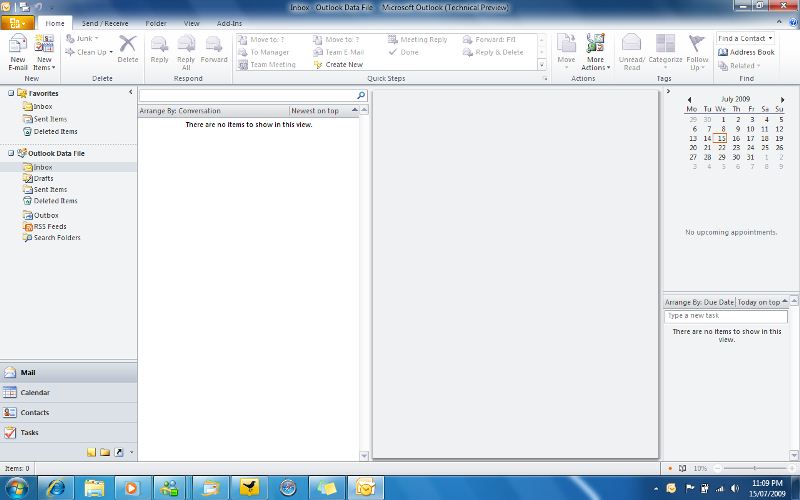
Task: Switch to the Add-Ins tab
Action: [x=229, y=23]
